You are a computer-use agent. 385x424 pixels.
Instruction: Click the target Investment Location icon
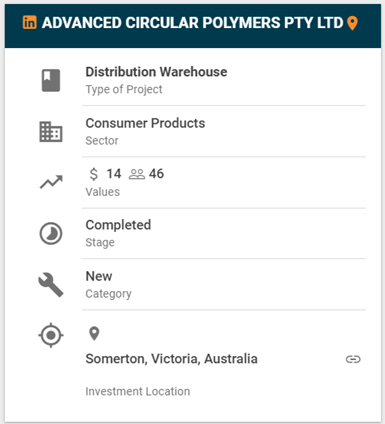[x=51, y=335]
